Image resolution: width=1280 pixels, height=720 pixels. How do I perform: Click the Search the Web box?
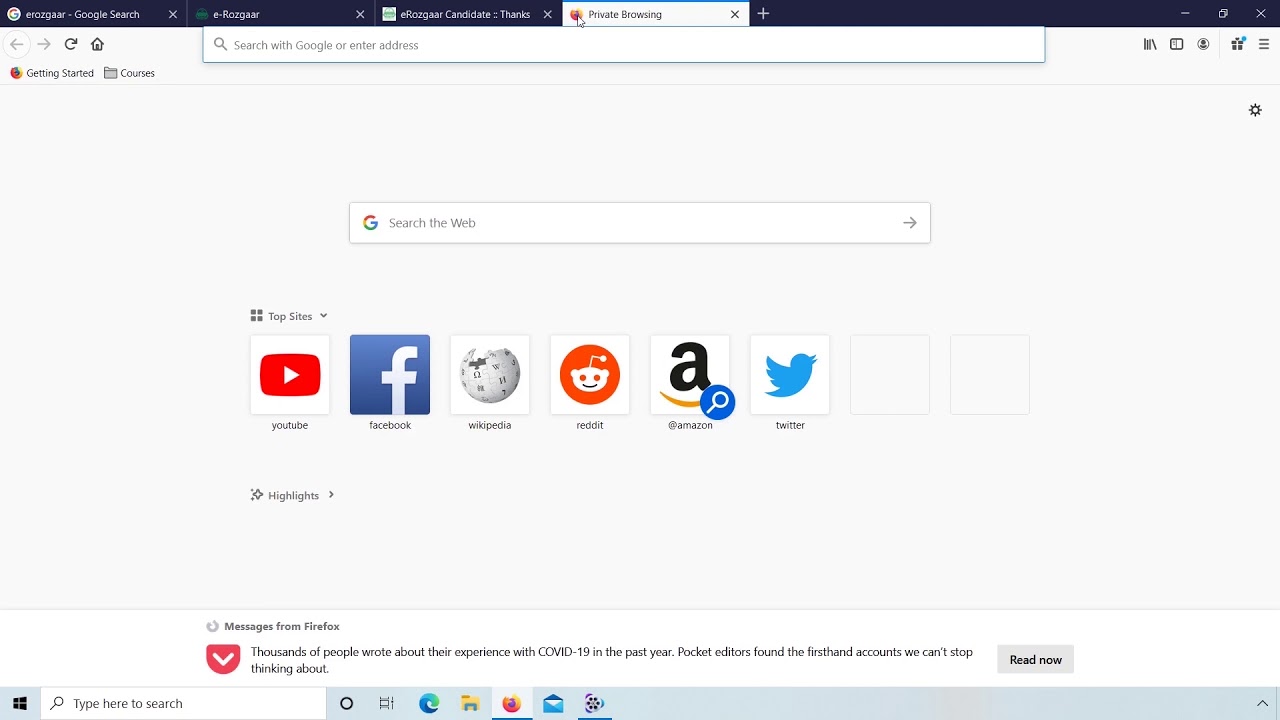pos(640,223)
